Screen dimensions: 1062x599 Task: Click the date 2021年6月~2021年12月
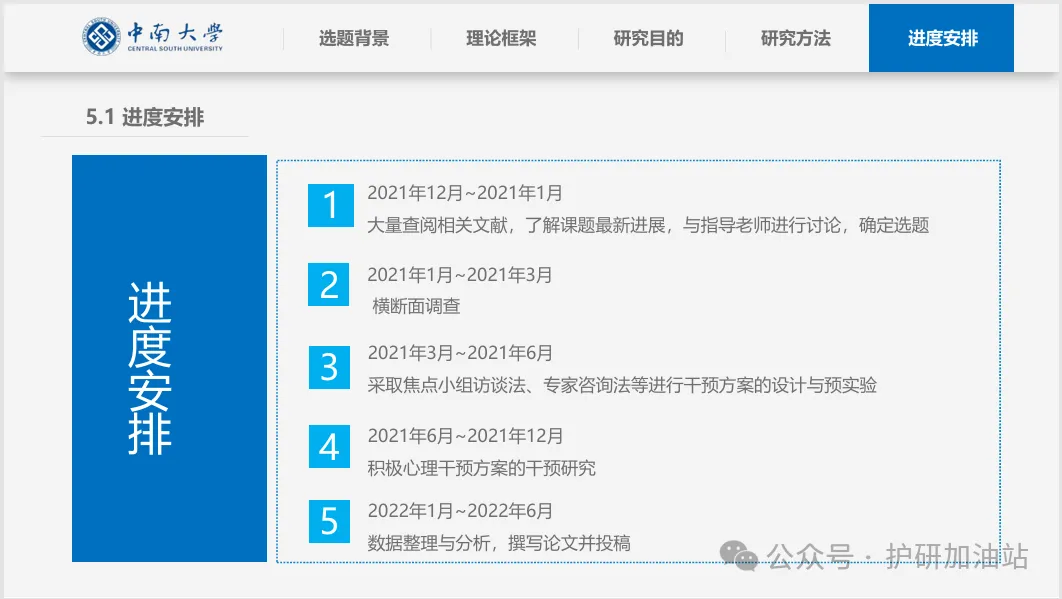click(x=465, y=436)
